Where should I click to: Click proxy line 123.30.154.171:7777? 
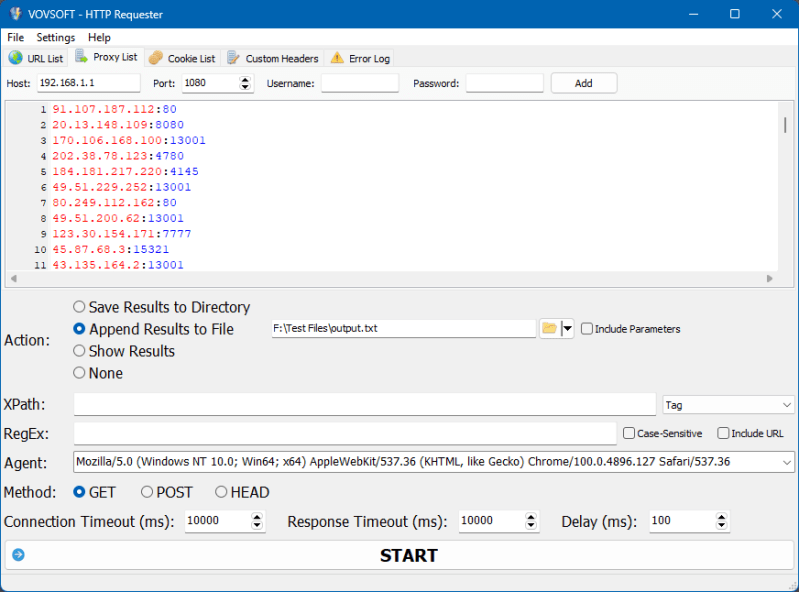(122, 233)
